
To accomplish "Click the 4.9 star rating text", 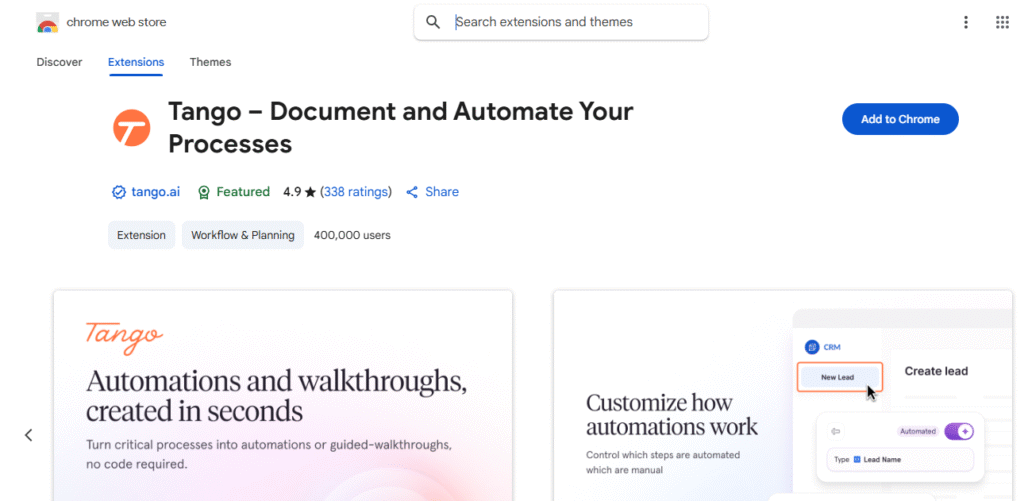I will click(299, 192).
